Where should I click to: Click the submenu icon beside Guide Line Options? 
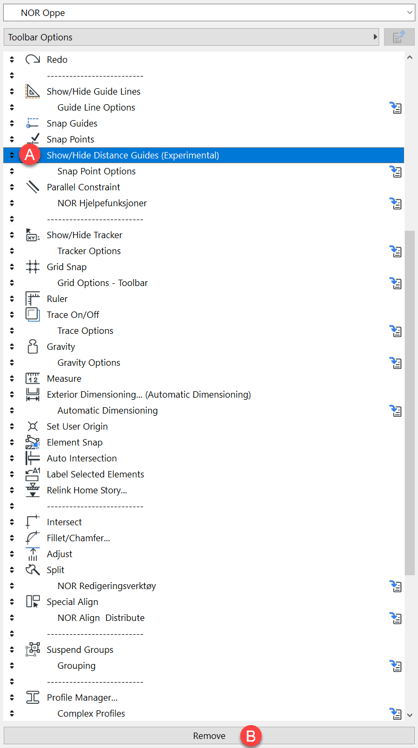(395, 107)
